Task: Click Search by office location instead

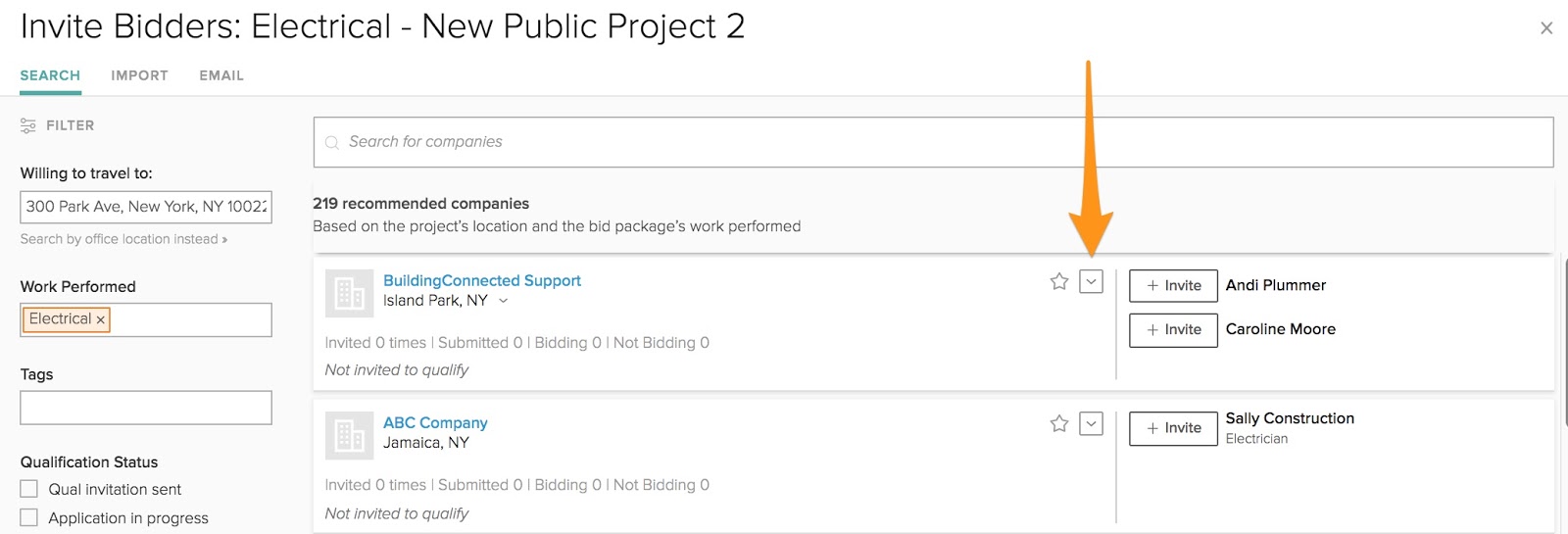Action: click(123, 239)
